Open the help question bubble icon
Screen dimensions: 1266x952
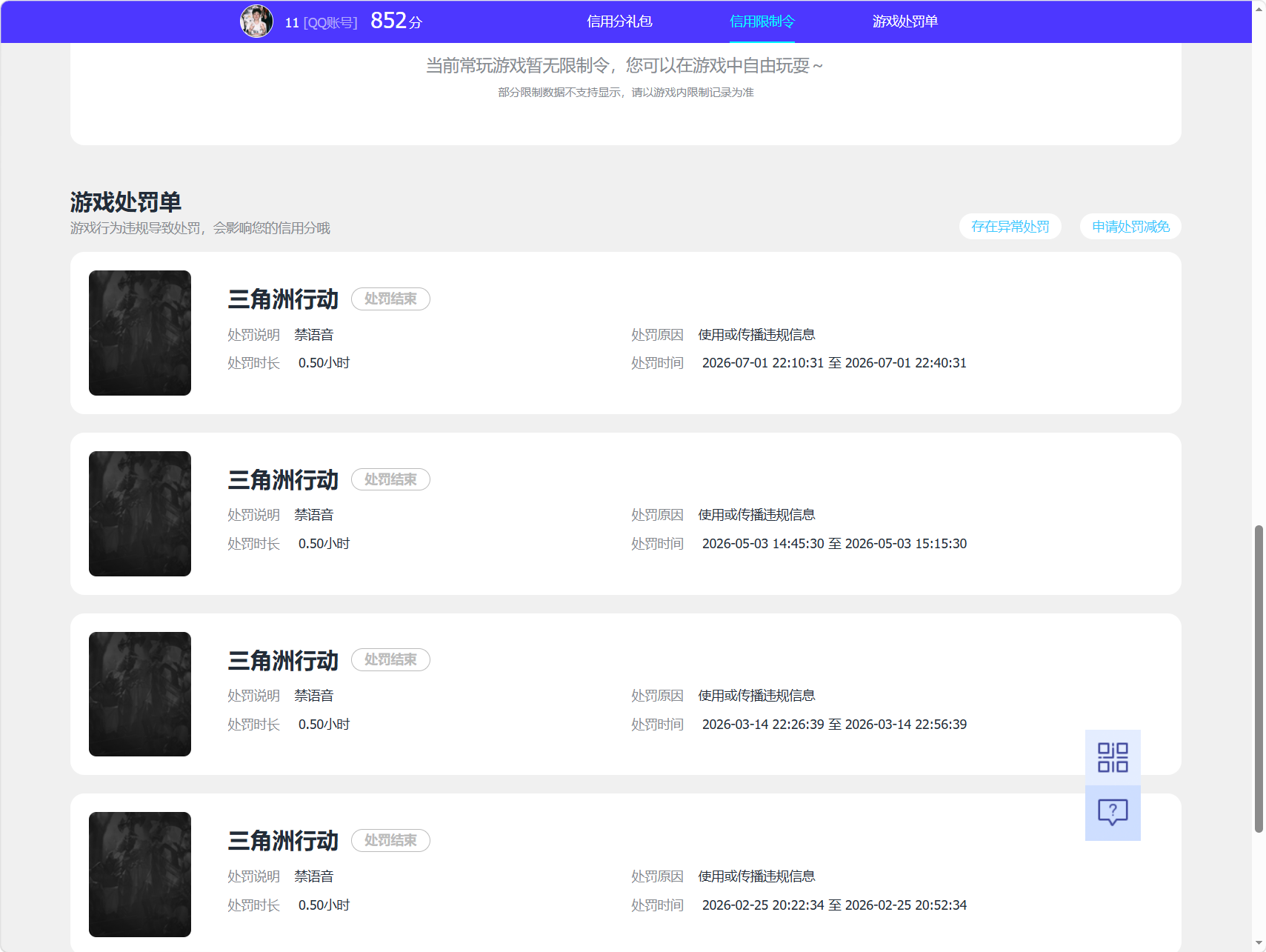[x=1113, y=813]
